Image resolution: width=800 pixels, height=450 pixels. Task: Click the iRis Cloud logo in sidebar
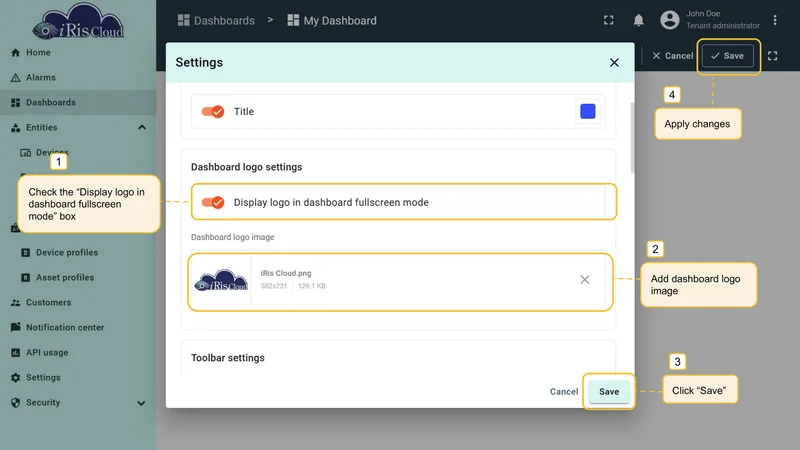(x=78, y=22)
